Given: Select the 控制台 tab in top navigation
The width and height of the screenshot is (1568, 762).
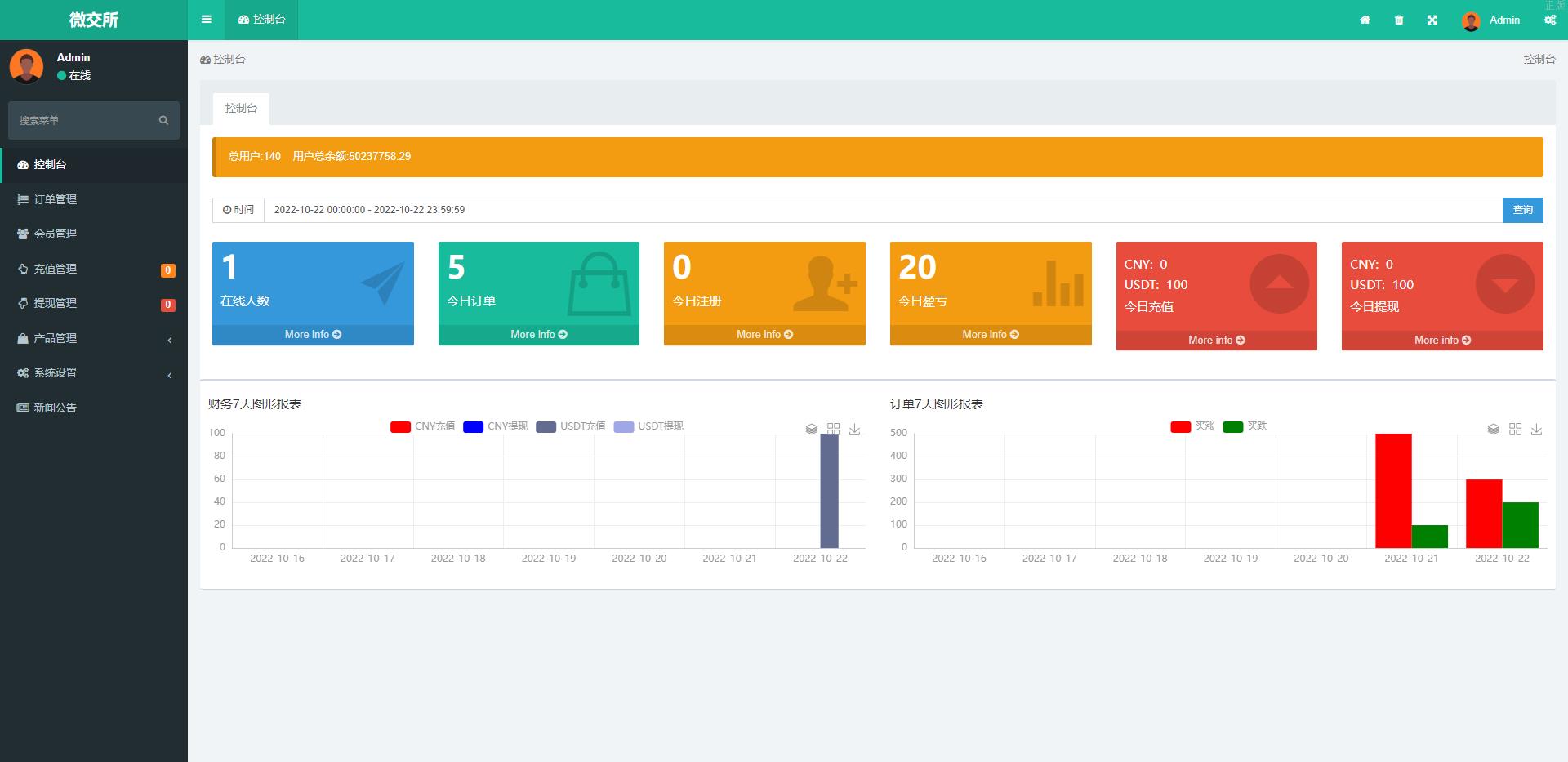Looking at the screenshot, I should tap(261, 20).
